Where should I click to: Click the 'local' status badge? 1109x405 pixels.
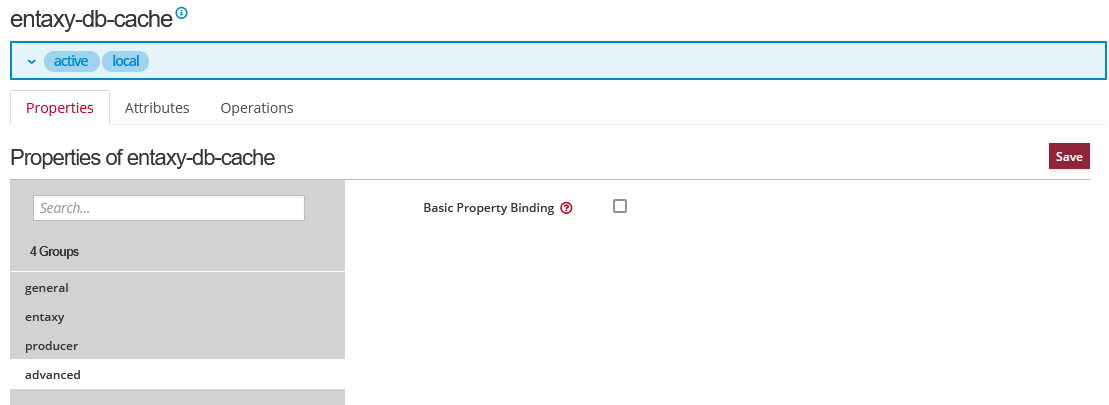(125, 61)
